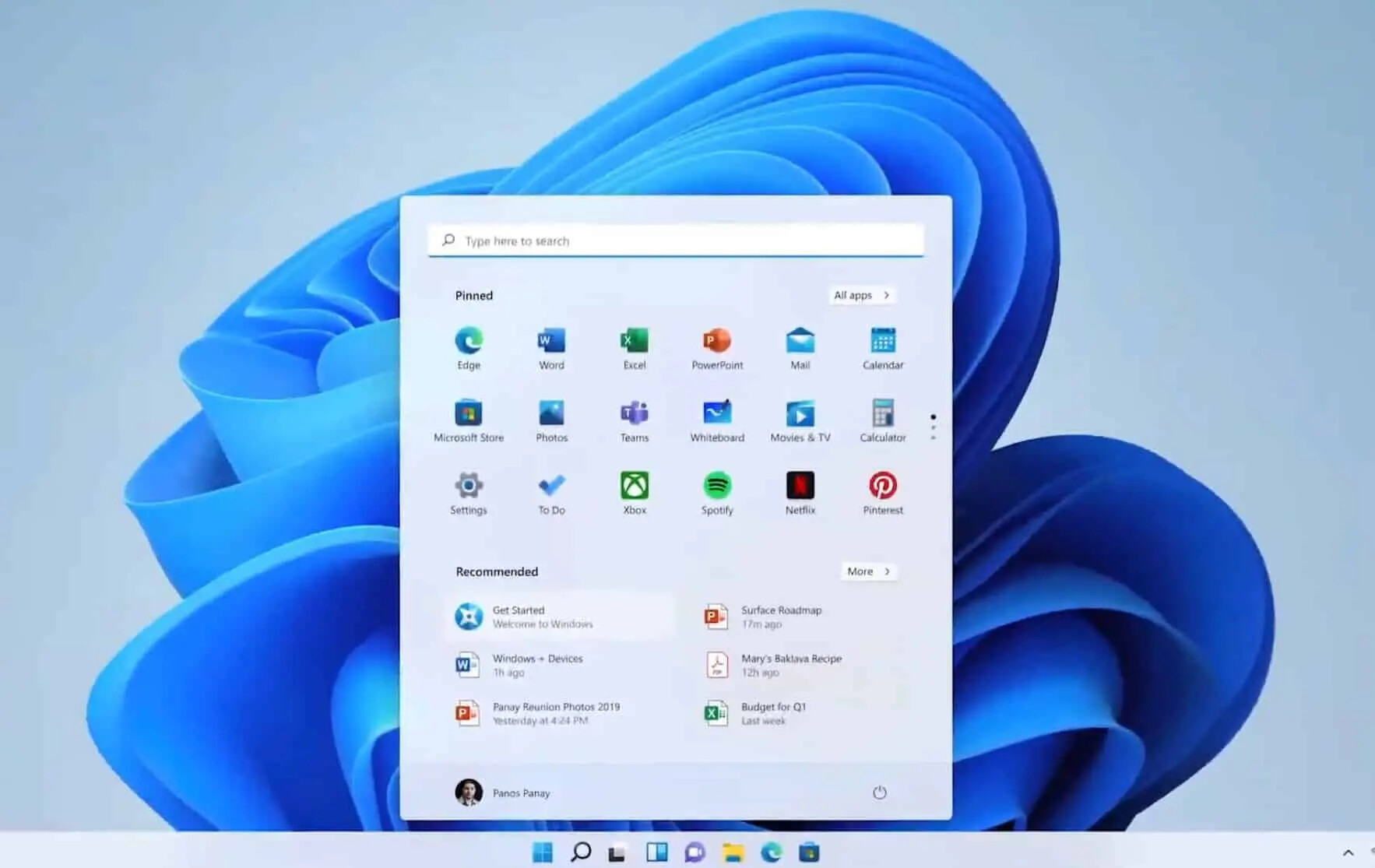Image resolution: width=1375 pixels, height=868 pixels.
Task: Open the Edge browser from Pinned
Action: point(469,348)
